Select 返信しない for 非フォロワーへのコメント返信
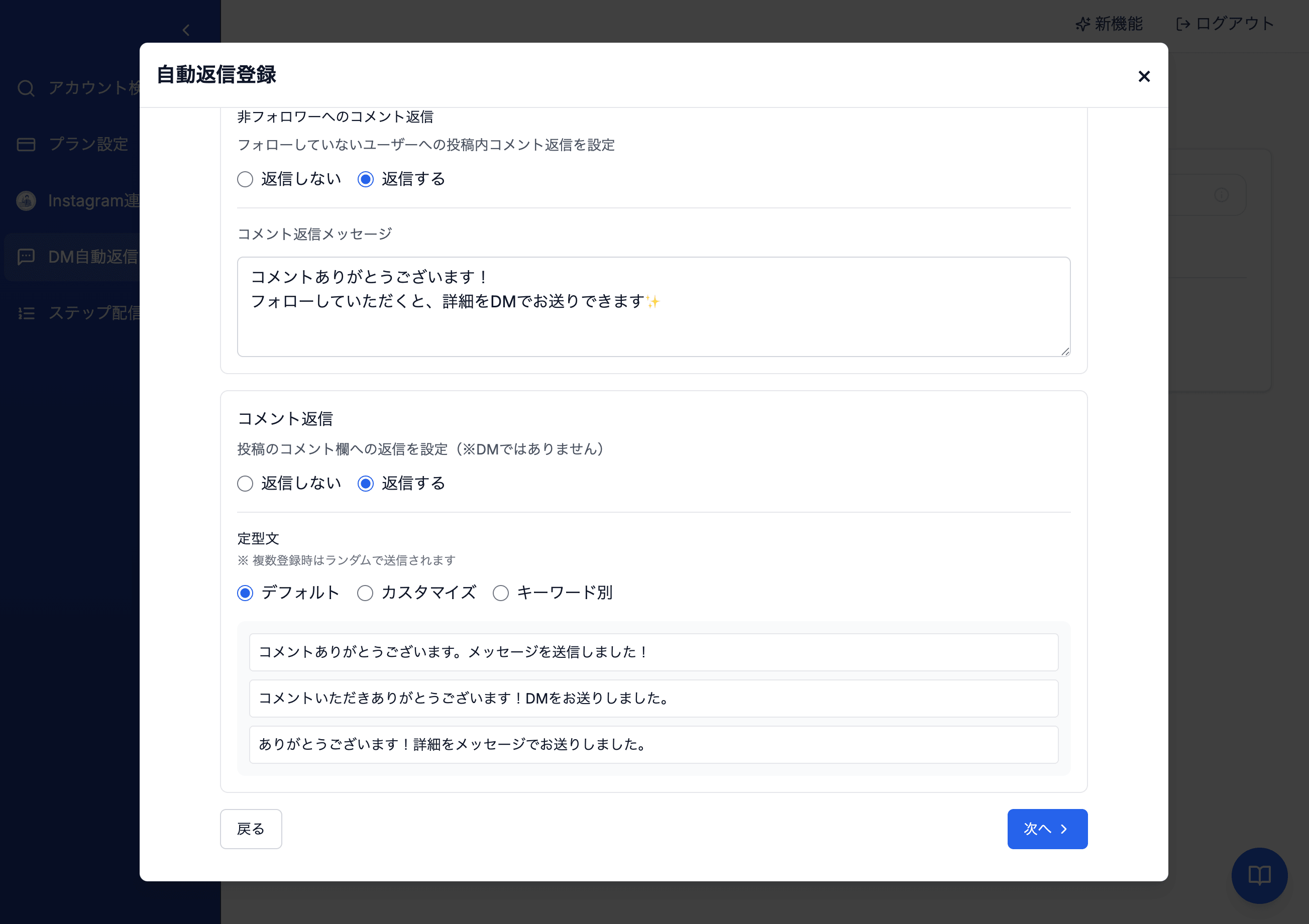 pyautogui.click(x=245, y=180)
